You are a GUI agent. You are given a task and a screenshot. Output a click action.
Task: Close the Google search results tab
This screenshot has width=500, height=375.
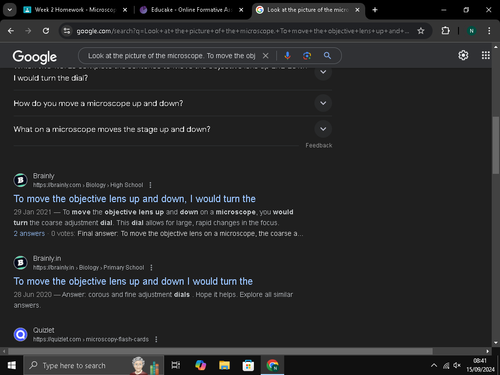point(357,10)
